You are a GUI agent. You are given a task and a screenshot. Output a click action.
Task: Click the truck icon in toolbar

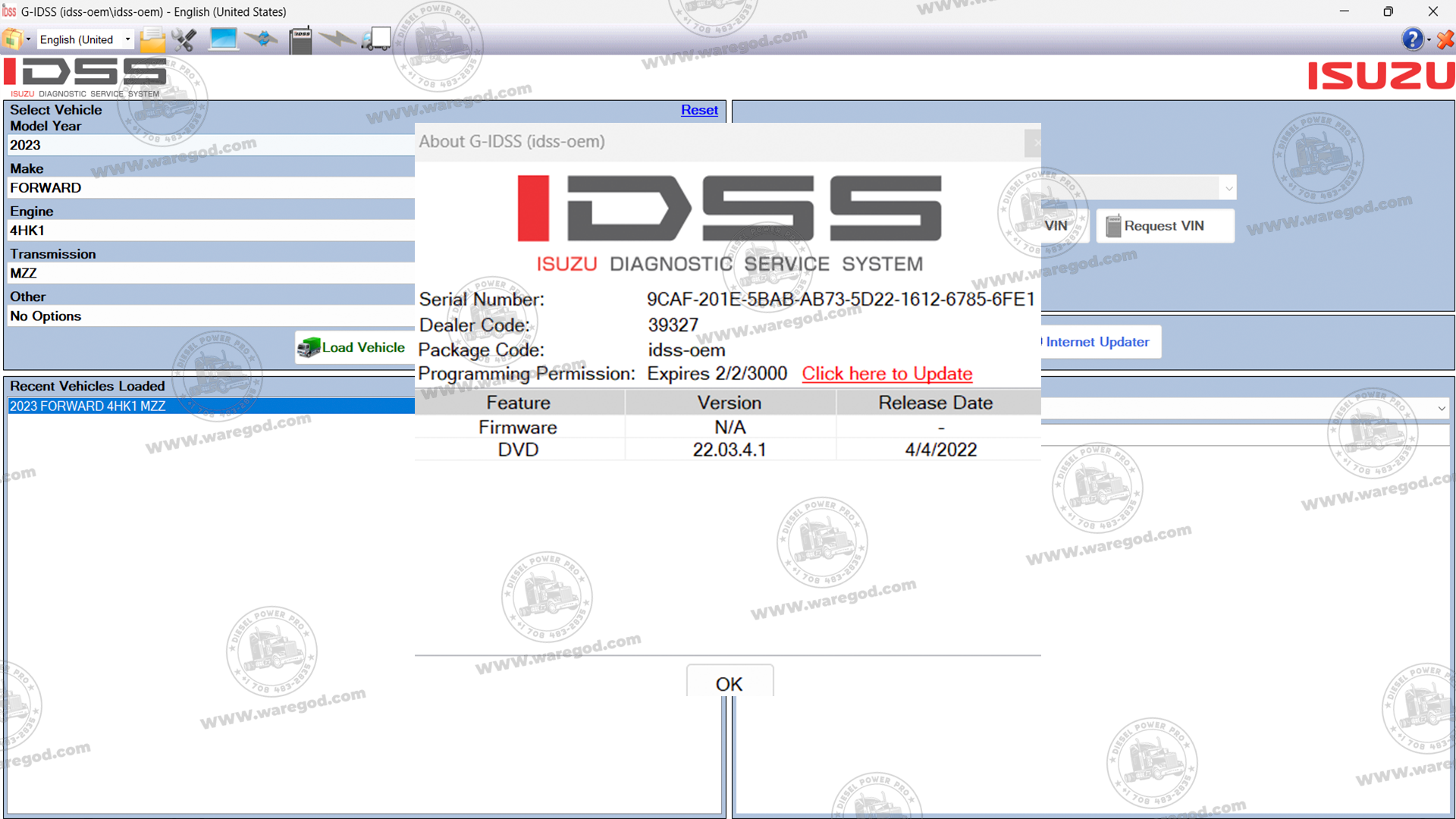(376, 39)
